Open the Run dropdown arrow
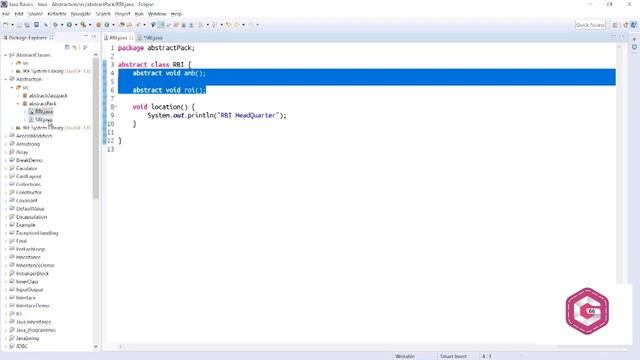The width and height of the screenshot is (640, 360). tap(76, 25)
